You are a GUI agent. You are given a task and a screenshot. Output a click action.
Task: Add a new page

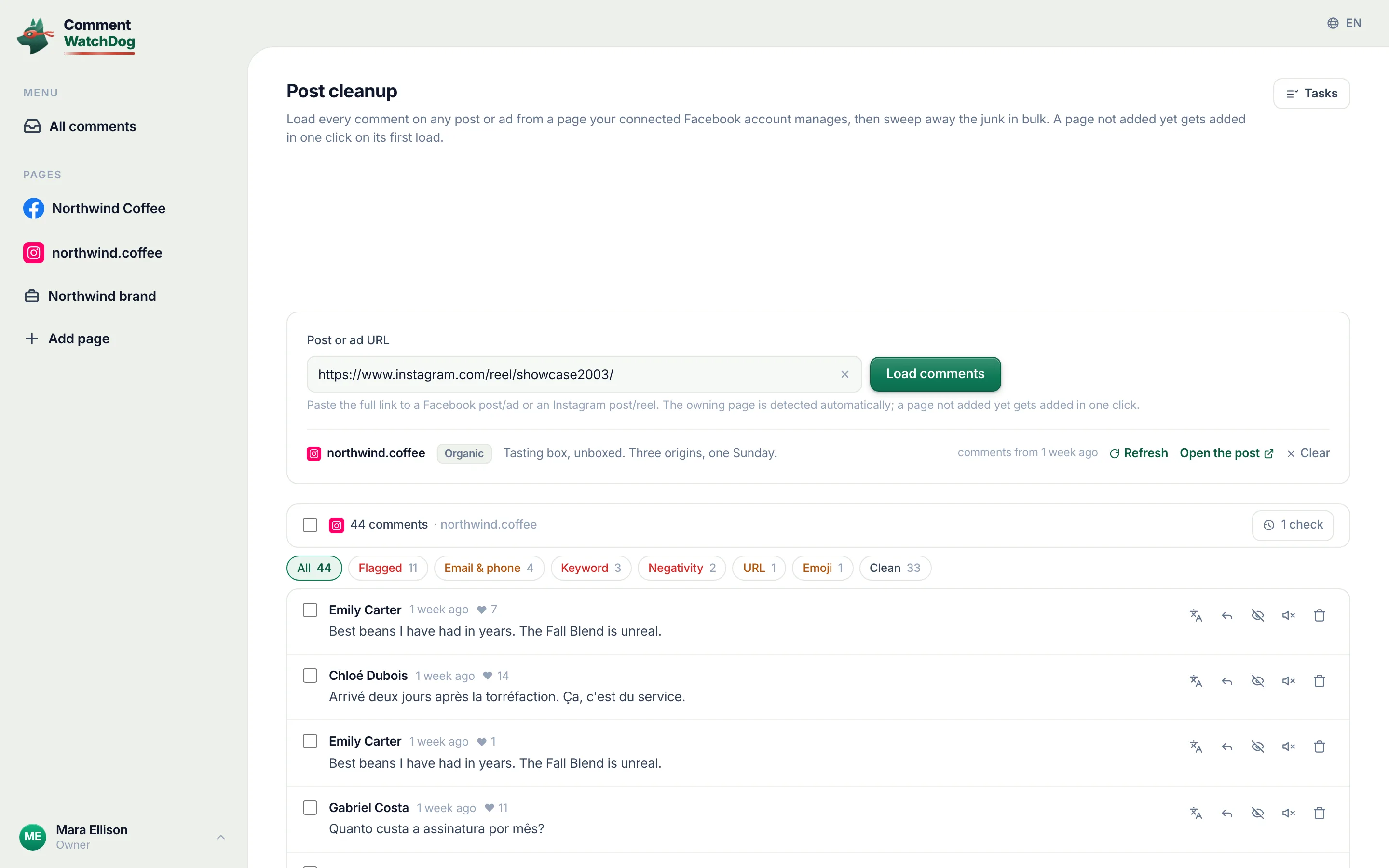pyautogui.click(x=68, y=339)
